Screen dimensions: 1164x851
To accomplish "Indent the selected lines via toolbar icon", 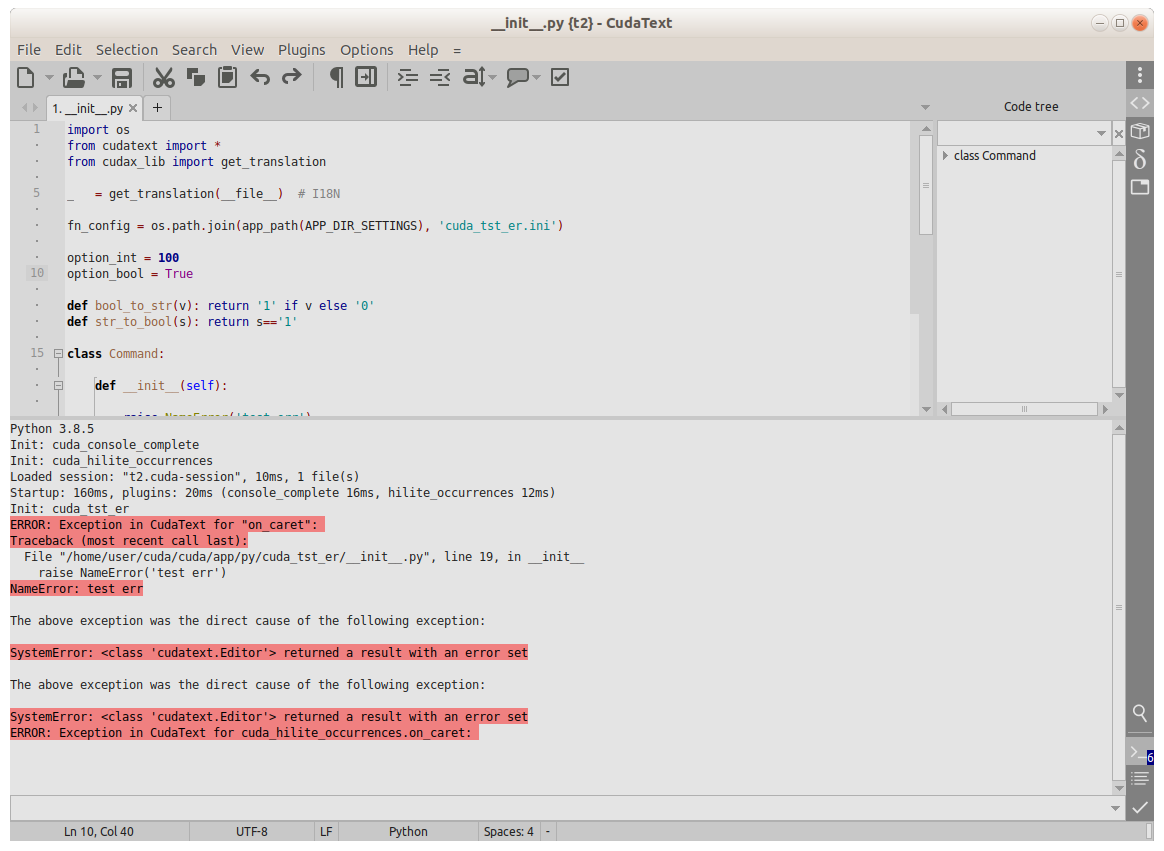I will (x=408, y=77).
